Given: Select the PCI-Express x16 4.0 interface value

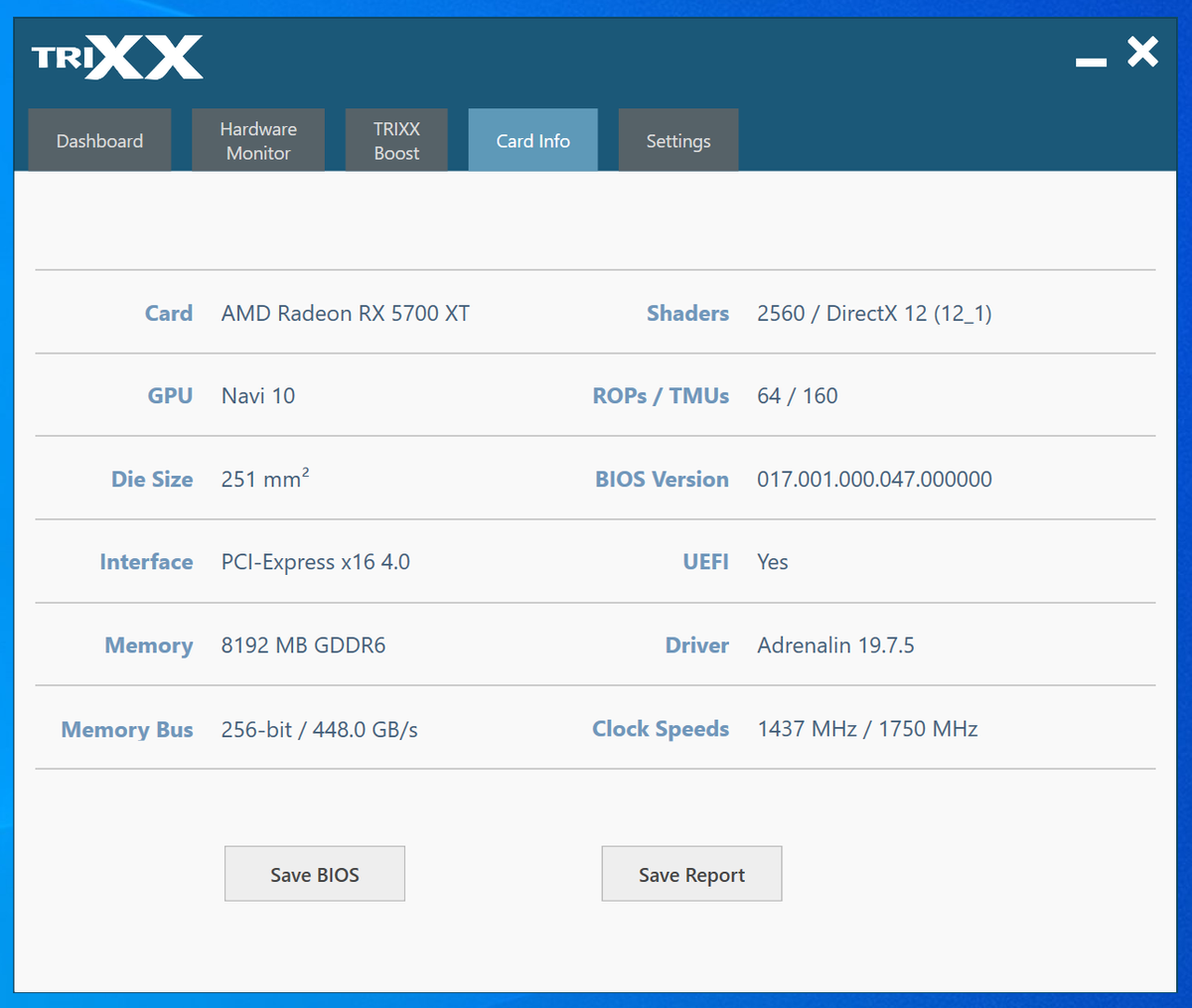Looking at the screenshot, I should pyautogui.click(x=315, y=561).
